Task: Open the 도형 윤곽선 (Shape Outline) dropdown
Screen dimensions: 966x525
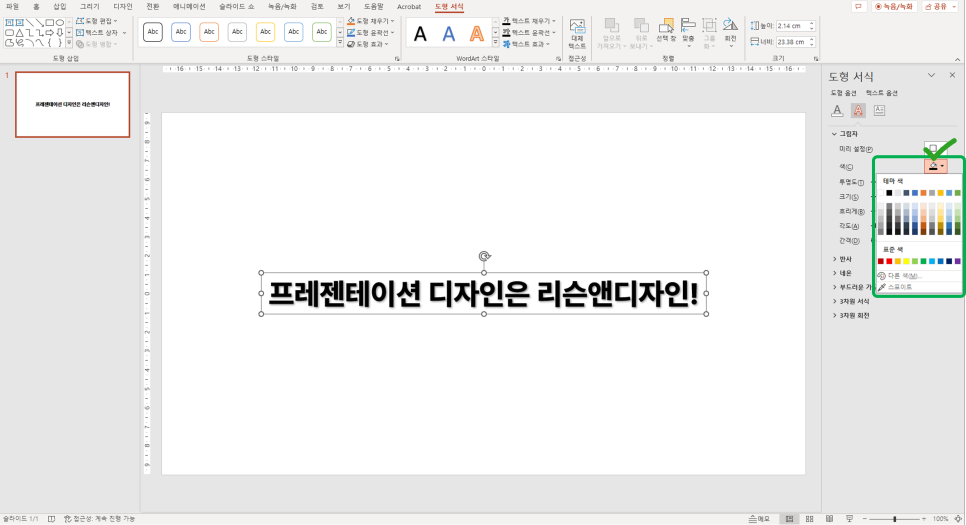Action: pyautogui.click(x=370, y=33)
